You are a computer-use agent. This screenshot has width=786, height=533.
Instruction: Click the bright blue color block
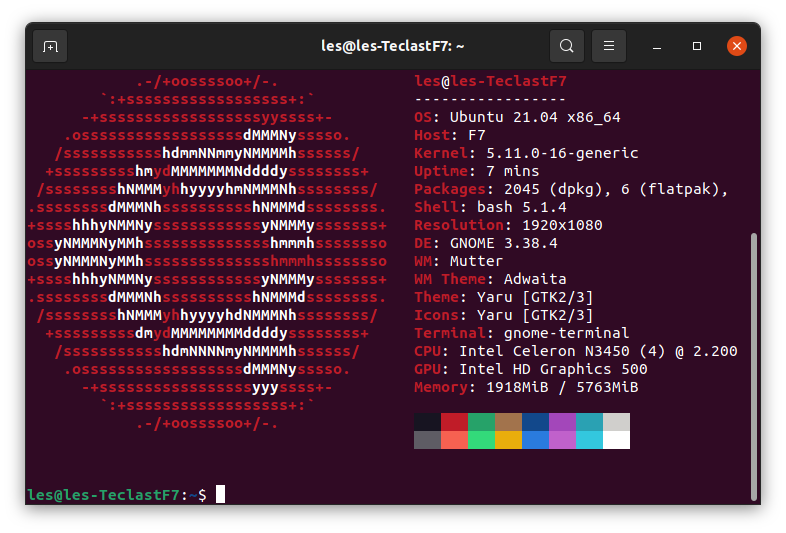point(536,440)
